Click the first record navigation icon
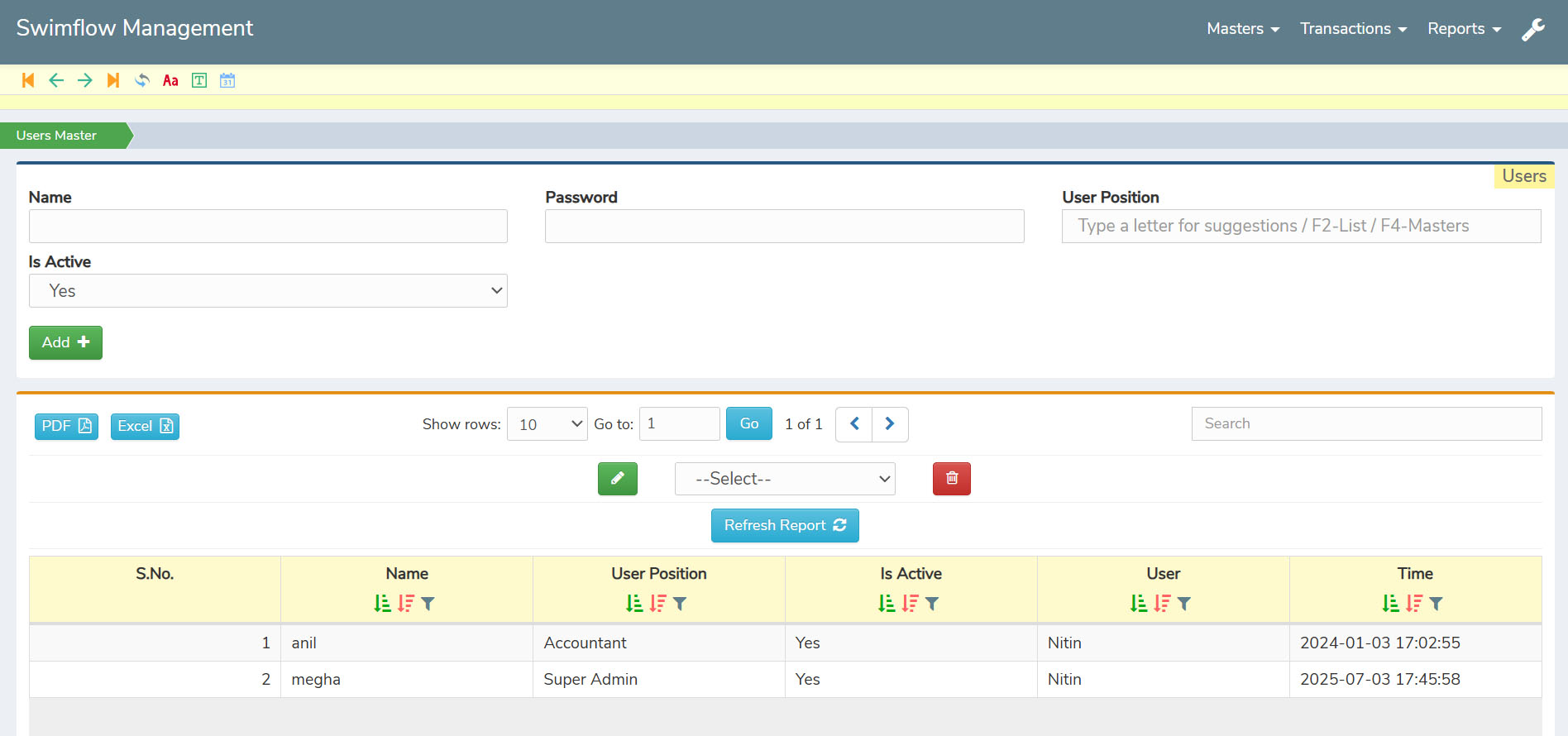 tap(28, 80)
